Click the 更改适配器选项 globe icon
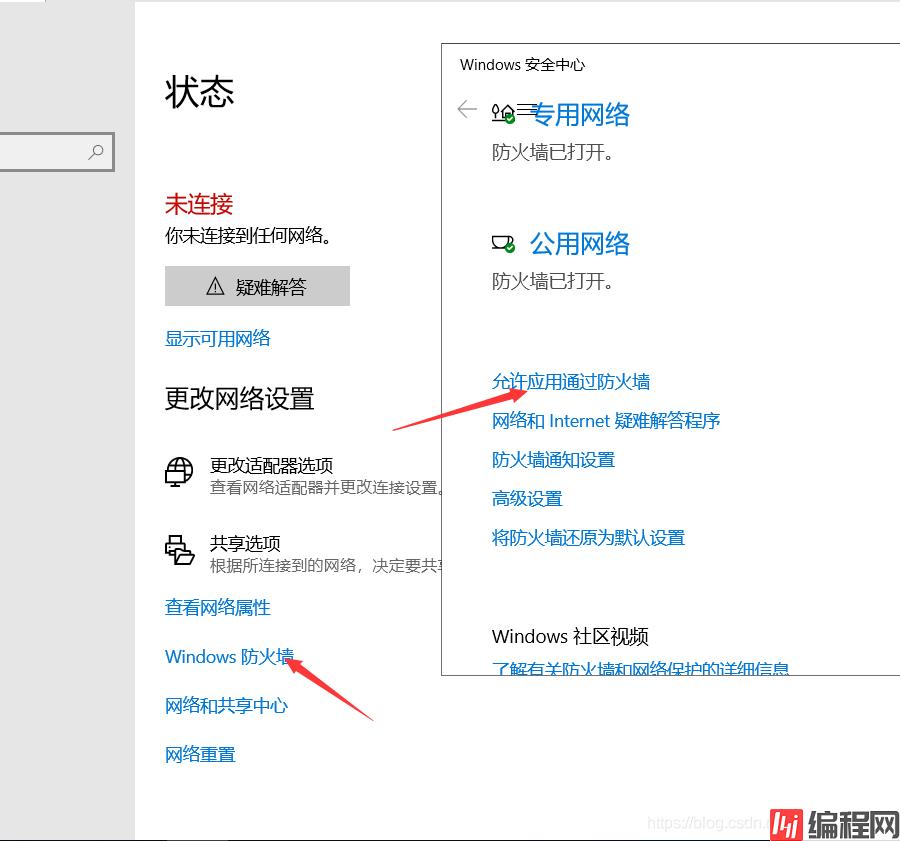 coord(179,471)
